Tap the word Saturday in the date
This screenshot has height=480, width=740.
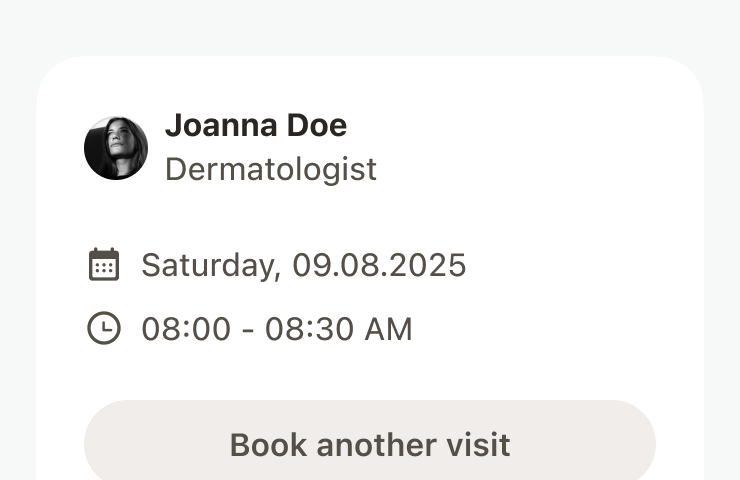click(207, 265)
